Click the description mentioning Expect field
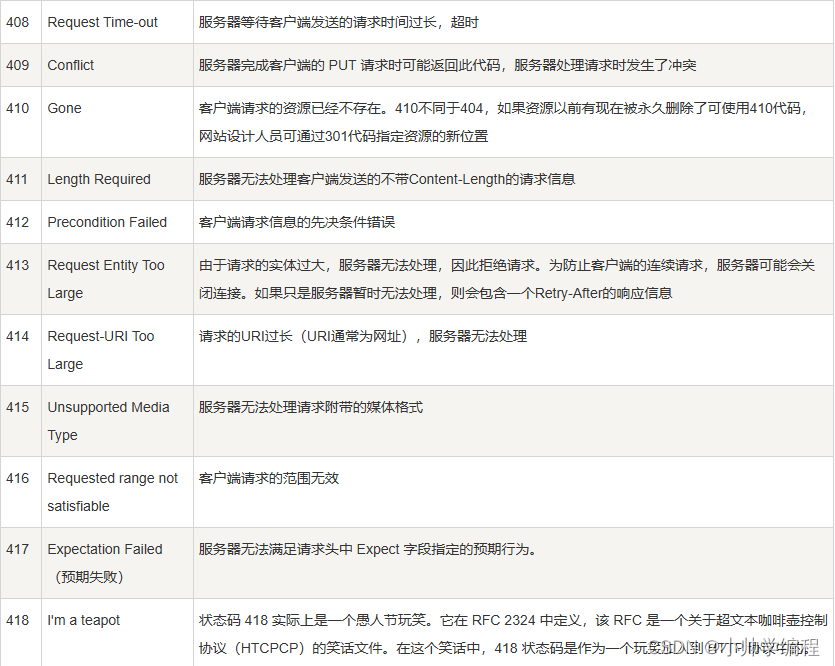This screenshot has height=666, width=835. point(367,549)
